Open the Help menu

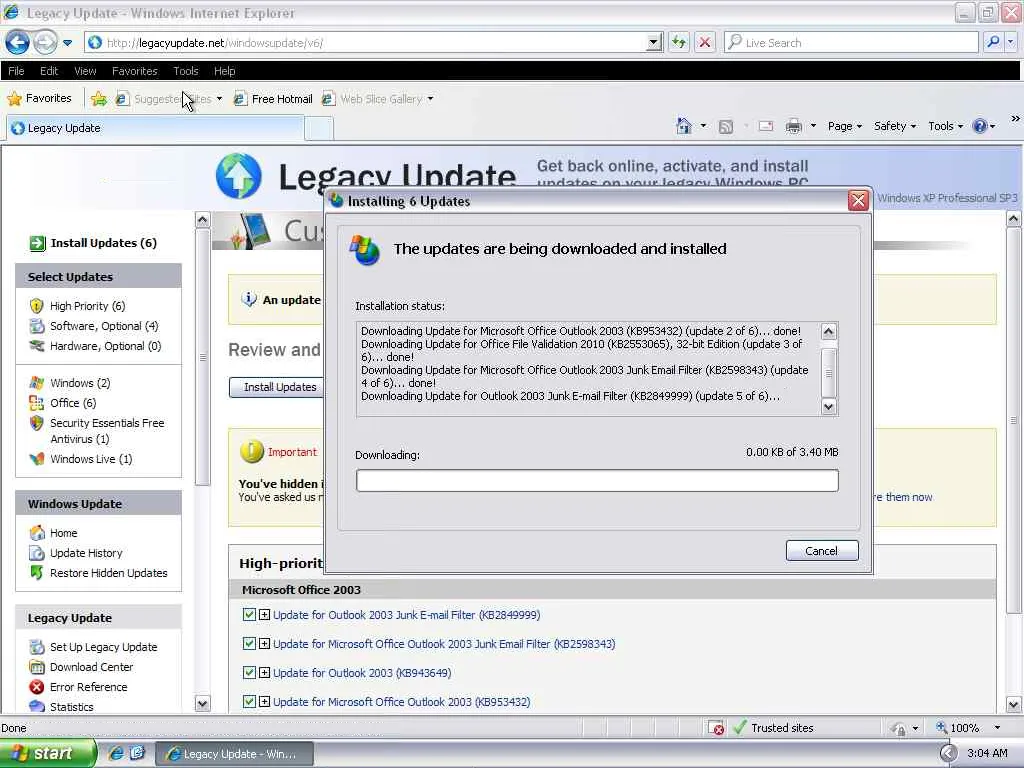(x=225, y=71)
